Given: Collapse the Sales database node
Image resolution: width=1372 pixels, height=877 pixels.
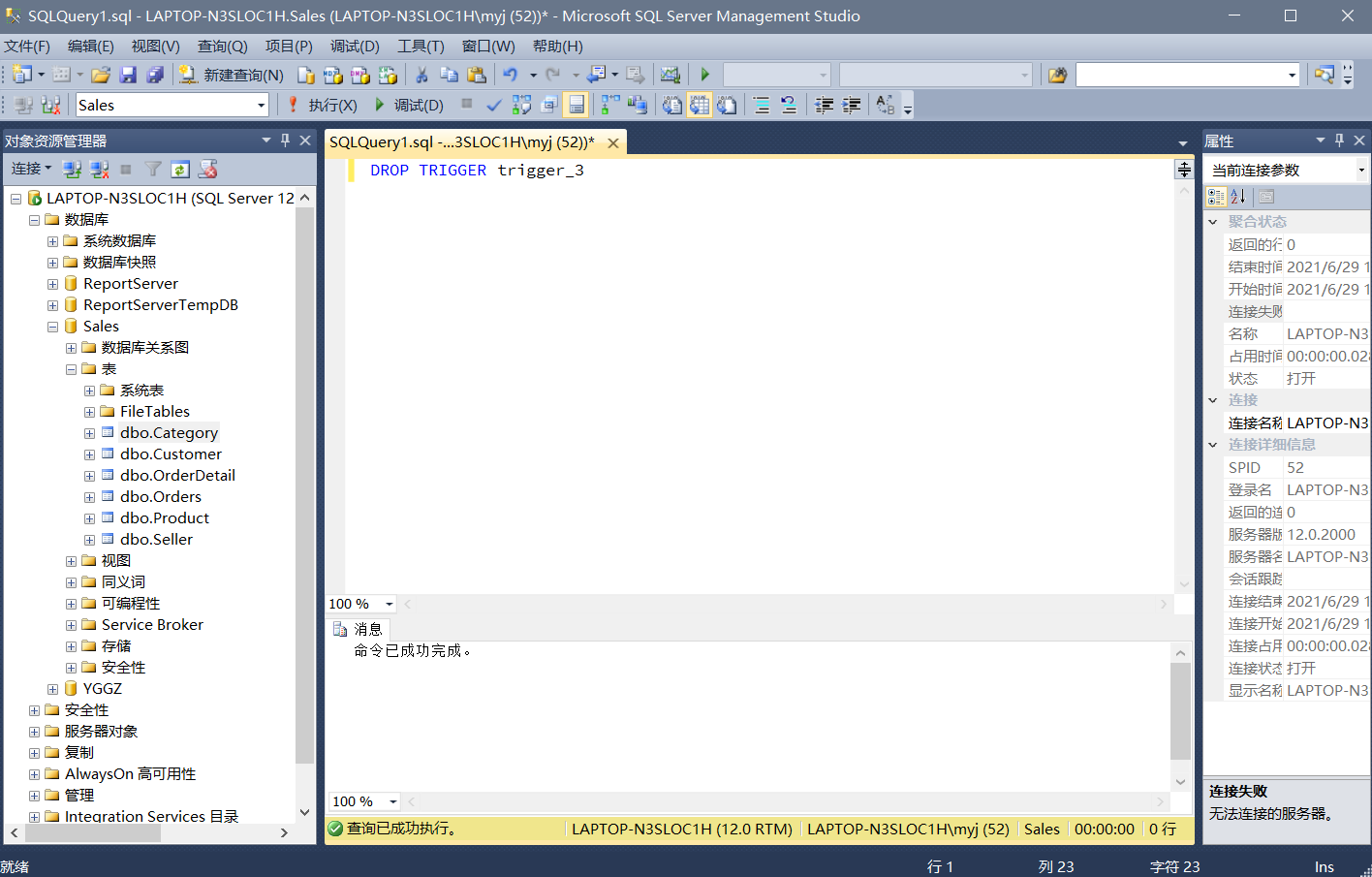Looking at the screenshot, I should point(52,327).
